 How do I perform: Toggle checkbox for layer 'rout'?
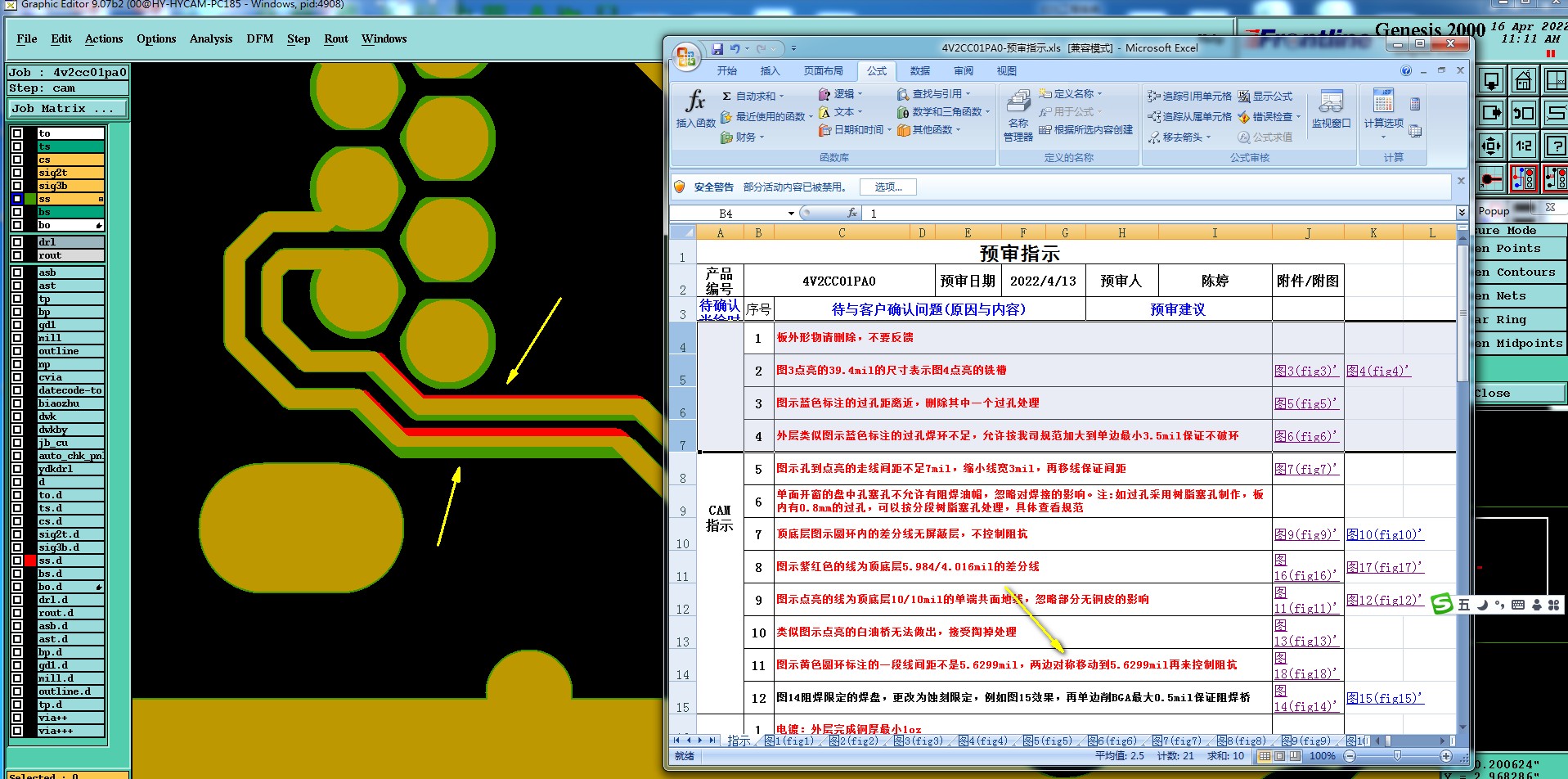pyautogui.click(x=17, y=255)
